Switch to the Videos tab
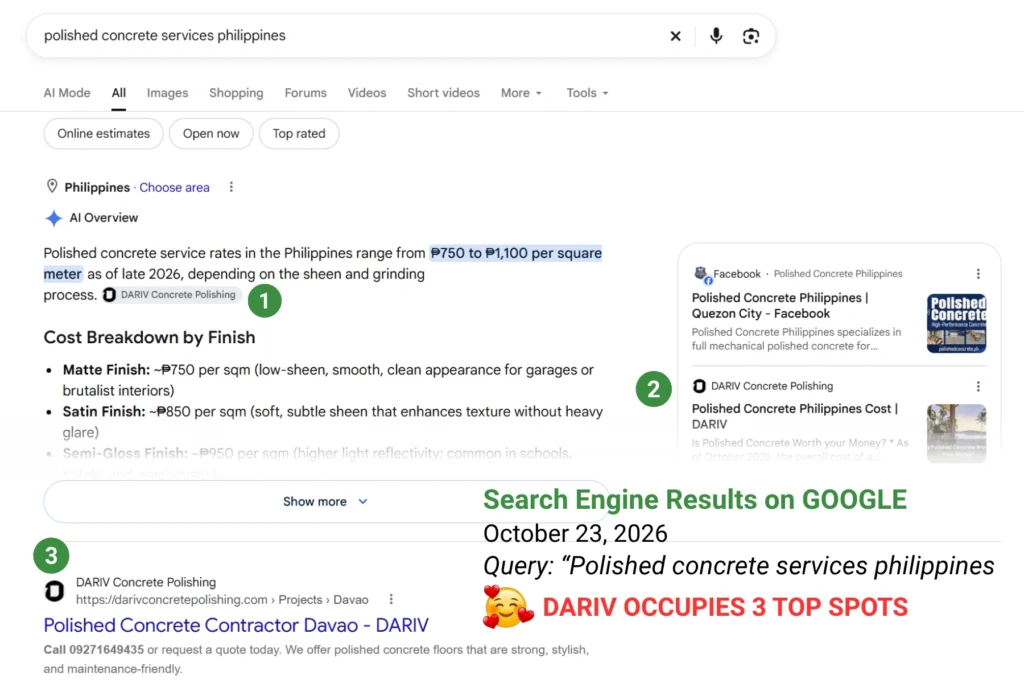Viewport: 1024px width, 683px height. 367,93
